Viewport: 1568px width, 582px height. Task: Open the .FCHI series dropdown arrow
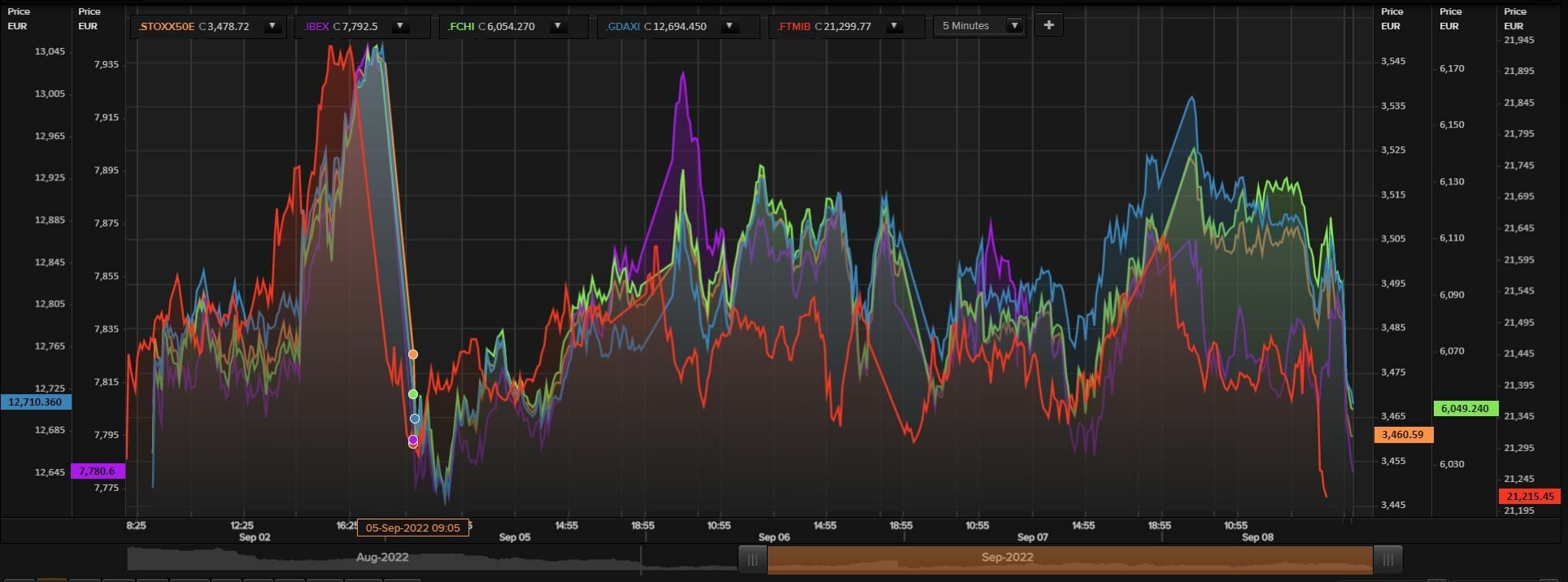coord(557,26)
